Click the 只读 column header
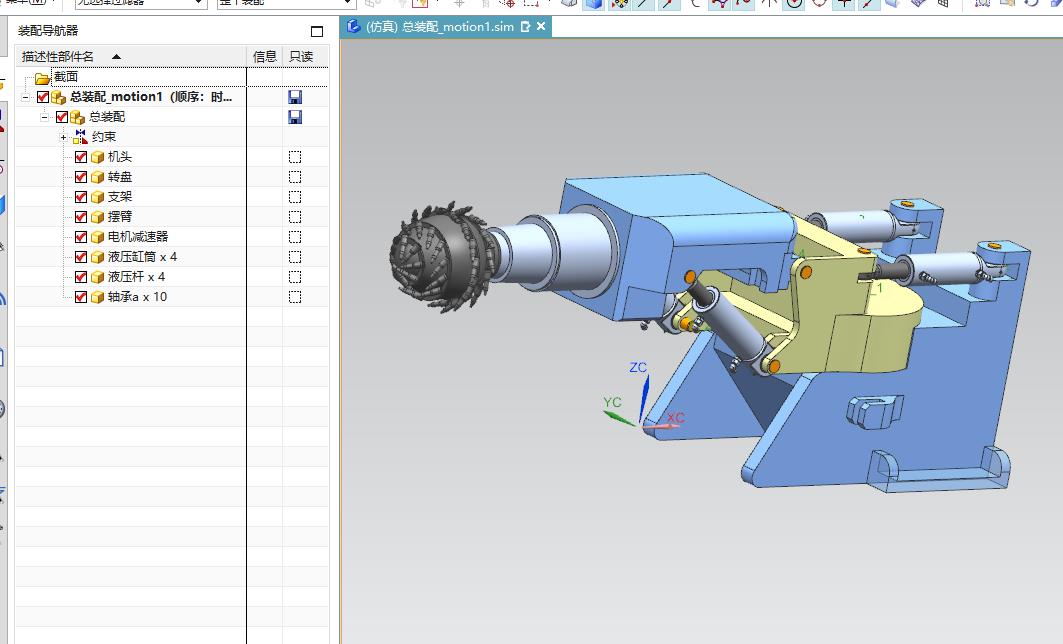 coord(301,56)
